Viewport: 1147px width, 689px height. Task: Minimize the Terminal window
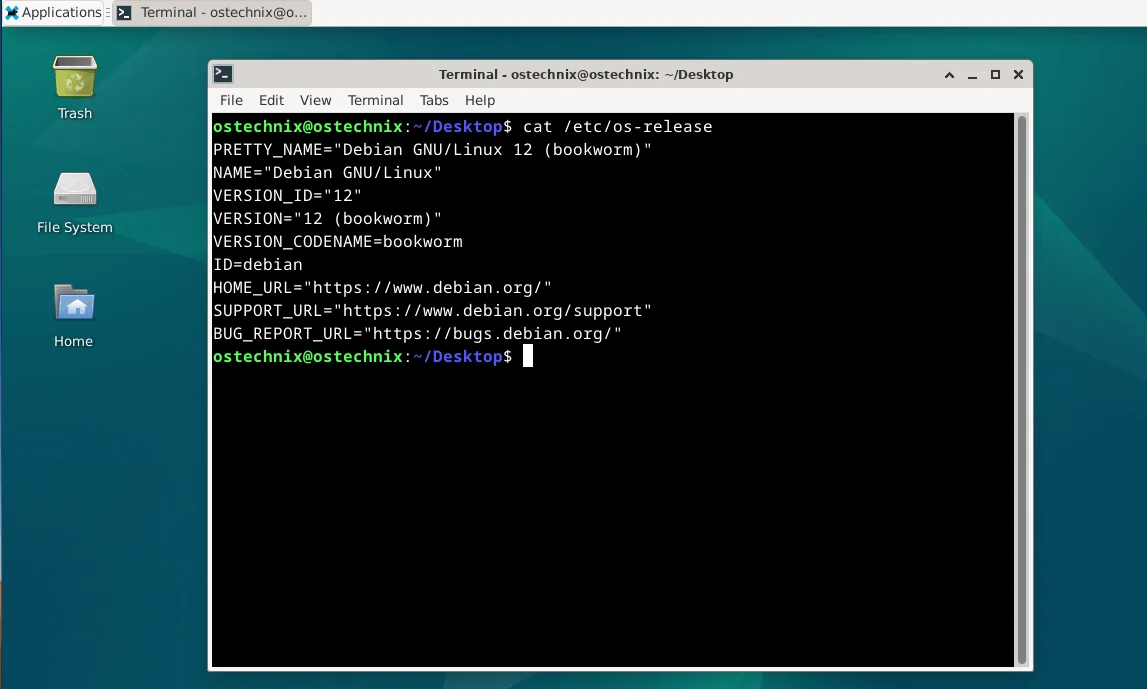click(972, 75)
